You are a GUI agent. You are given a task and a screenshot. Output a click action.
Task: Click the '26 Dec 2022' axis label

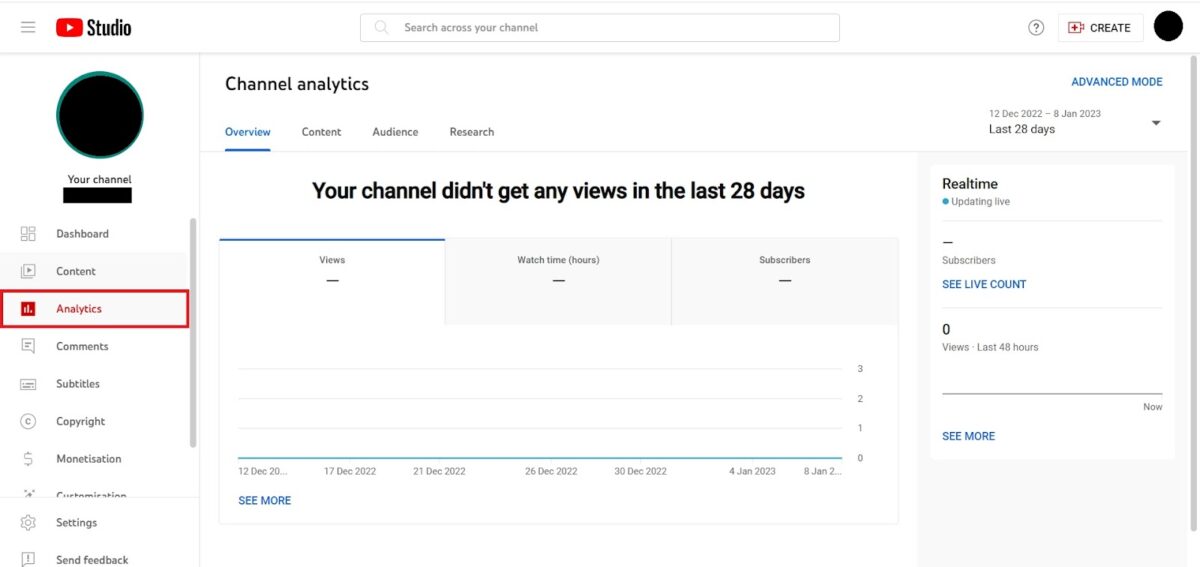pyautogui.click(x=551, y=472)
